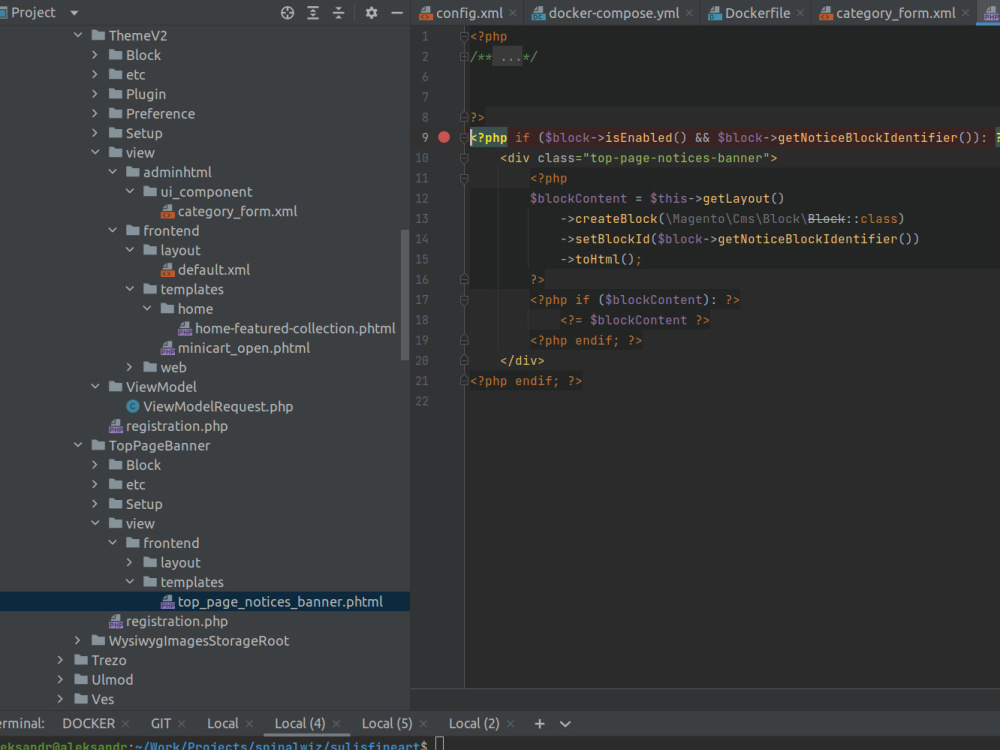Screen dimensions: 1000x750
Task: Click the default.xml file type icon
Action: point(167,270)
